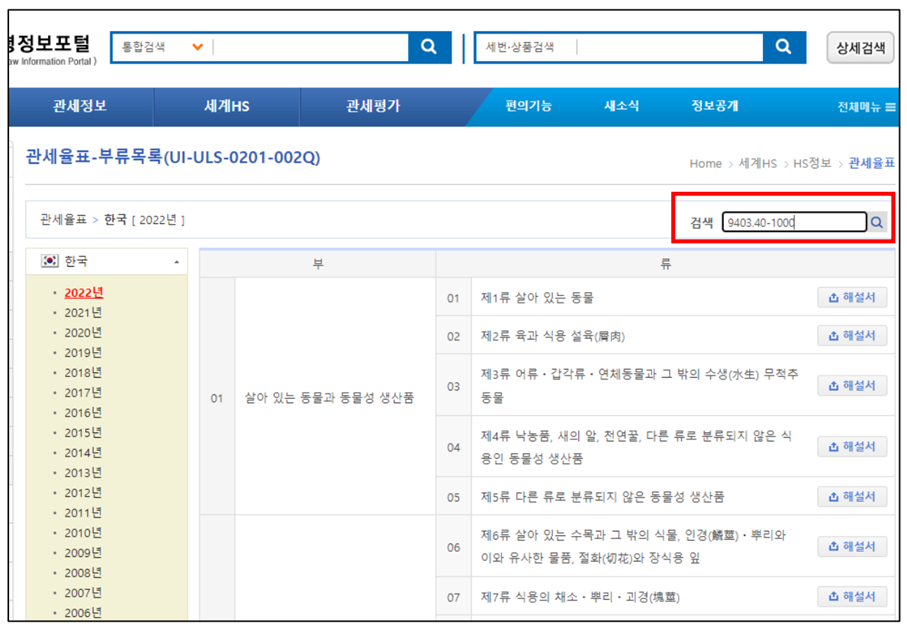Image resolution: width=907 pixels, height=627 pixels.
Task: Open the 세계HS menu
Action: tap(227, 106)
